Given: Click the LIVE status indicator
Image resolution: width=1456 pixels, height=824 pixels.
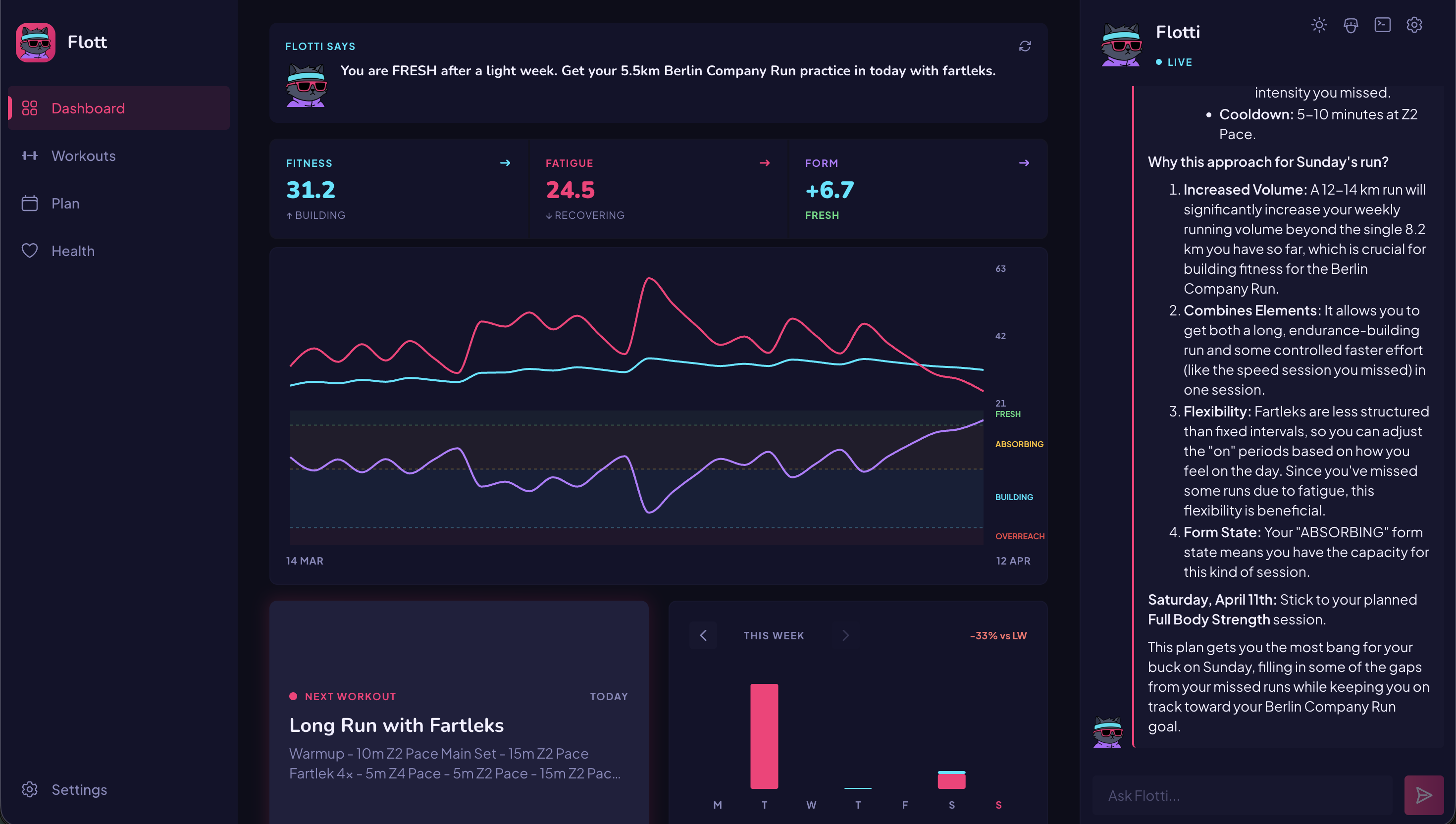Looking at the screenshot, I should coord(1174,62).
